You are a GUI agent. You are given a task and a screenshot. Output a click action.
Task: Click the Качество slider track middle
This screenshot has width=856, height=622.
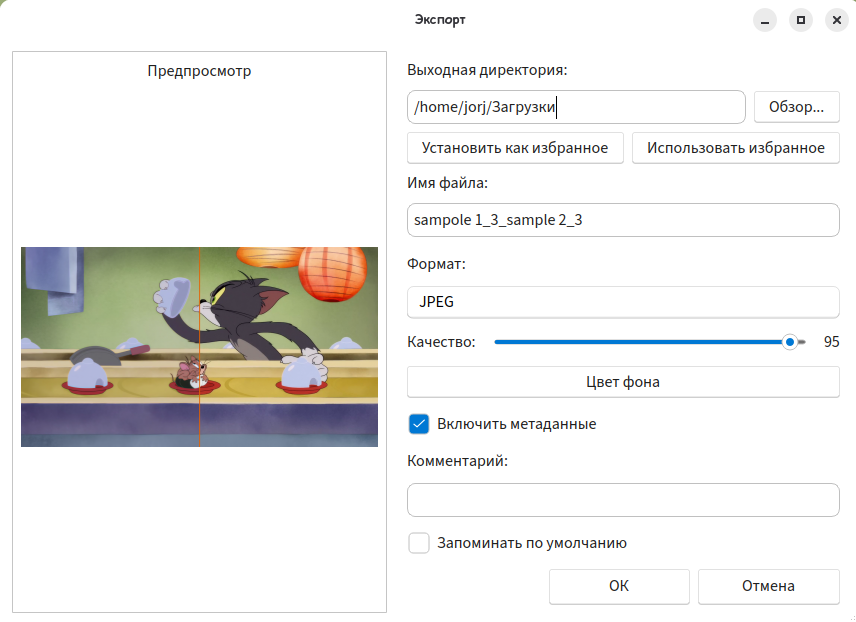pyautogui.click(x=650, y=342)
